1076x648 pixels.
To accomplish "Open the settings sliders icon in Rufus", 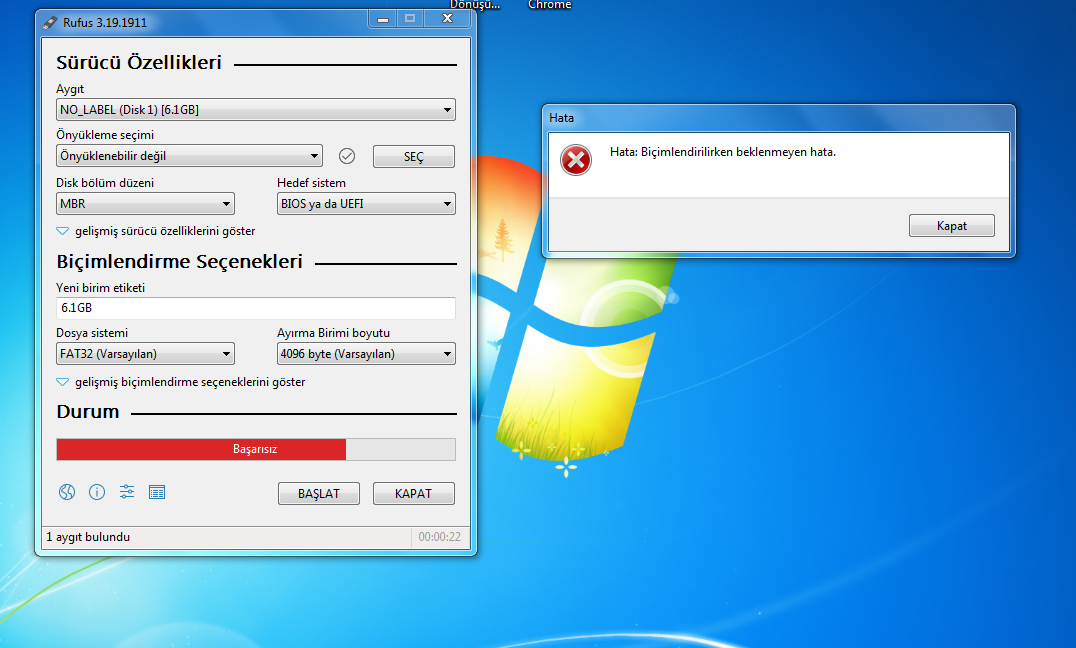I will (127, 491).
